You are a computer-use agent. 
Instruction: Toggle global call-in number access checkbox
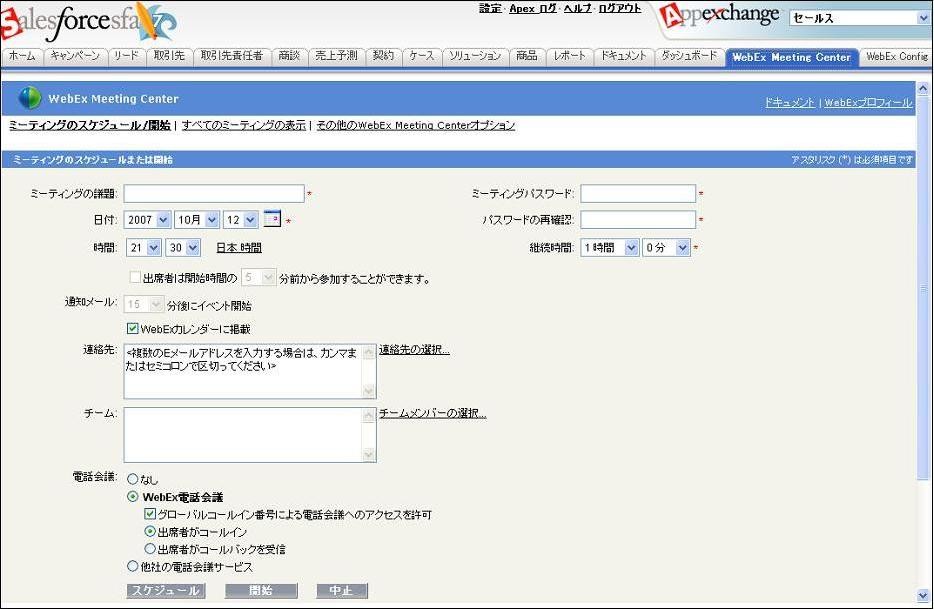[x=150, y=514]
